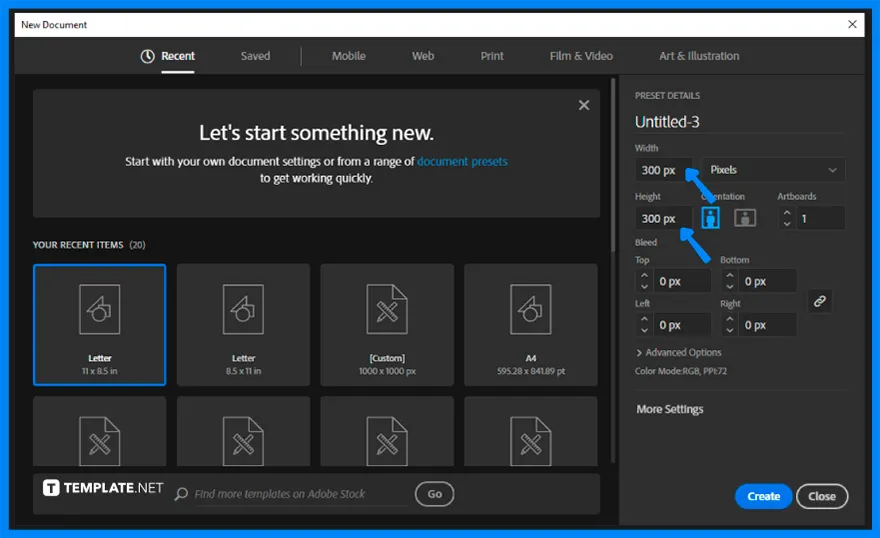Select portrait orientation icon
Screen dimensions: 880x538
710,218
